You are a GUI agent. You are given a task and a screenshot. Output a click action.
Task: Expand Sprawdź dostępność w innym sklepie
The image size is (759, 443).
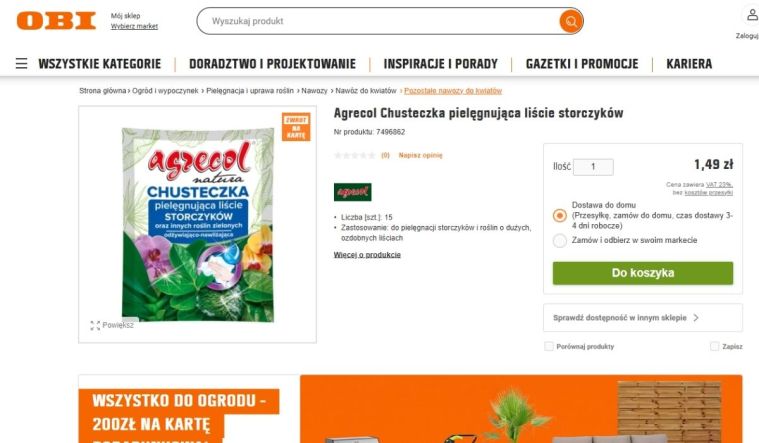(643, 318)
